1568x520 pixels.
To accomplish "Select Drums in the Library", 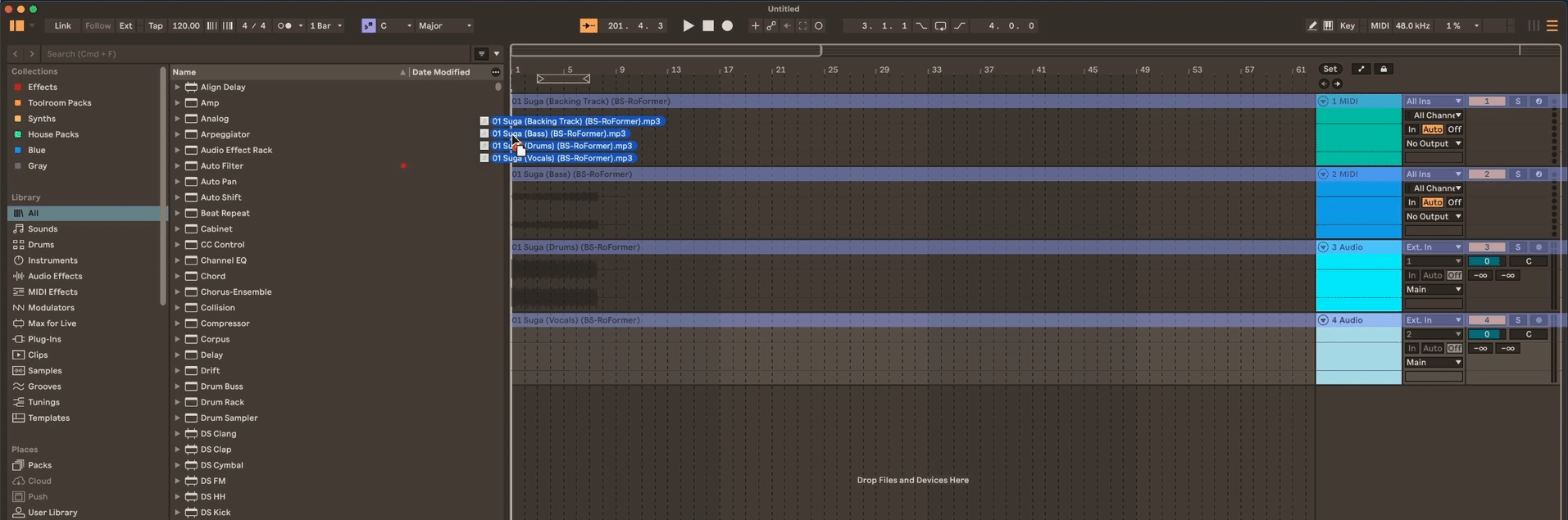I will tap(41, 245).
